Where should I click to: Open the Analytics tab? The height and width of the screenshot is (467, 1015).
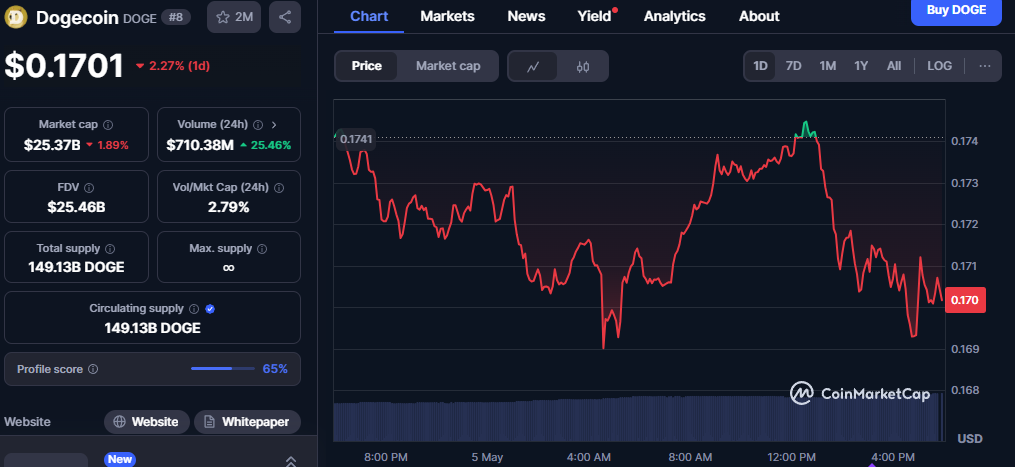(675, 16)
